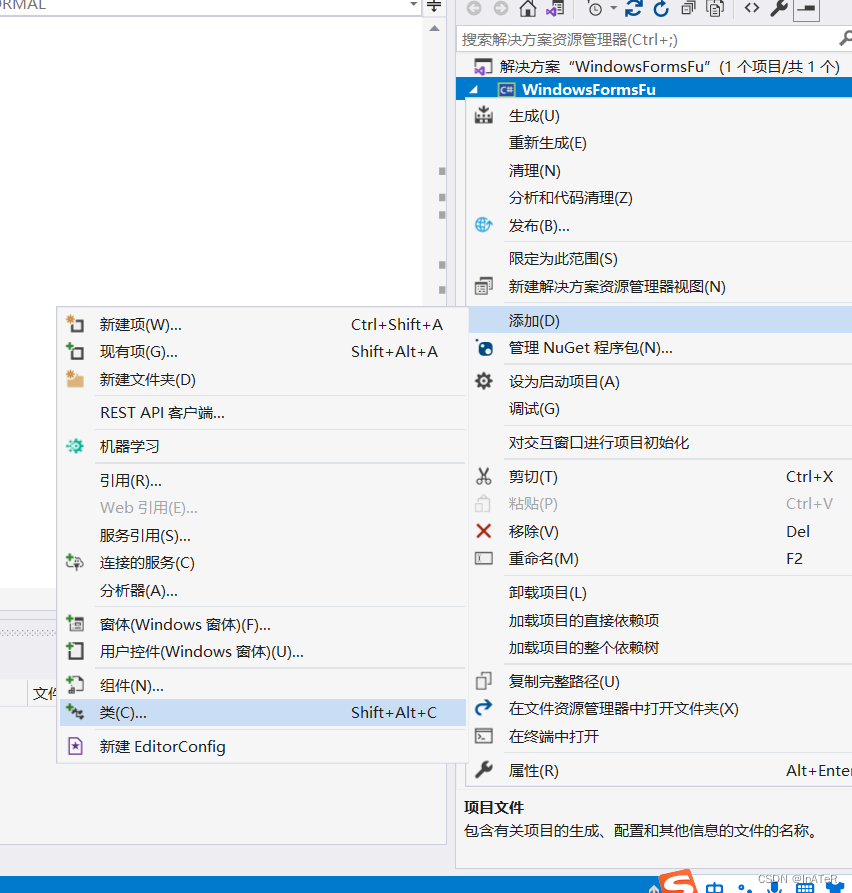
Task: Choose 在文件资源管理器中打开文件夹(X)
Action: [x=660, y=708]
